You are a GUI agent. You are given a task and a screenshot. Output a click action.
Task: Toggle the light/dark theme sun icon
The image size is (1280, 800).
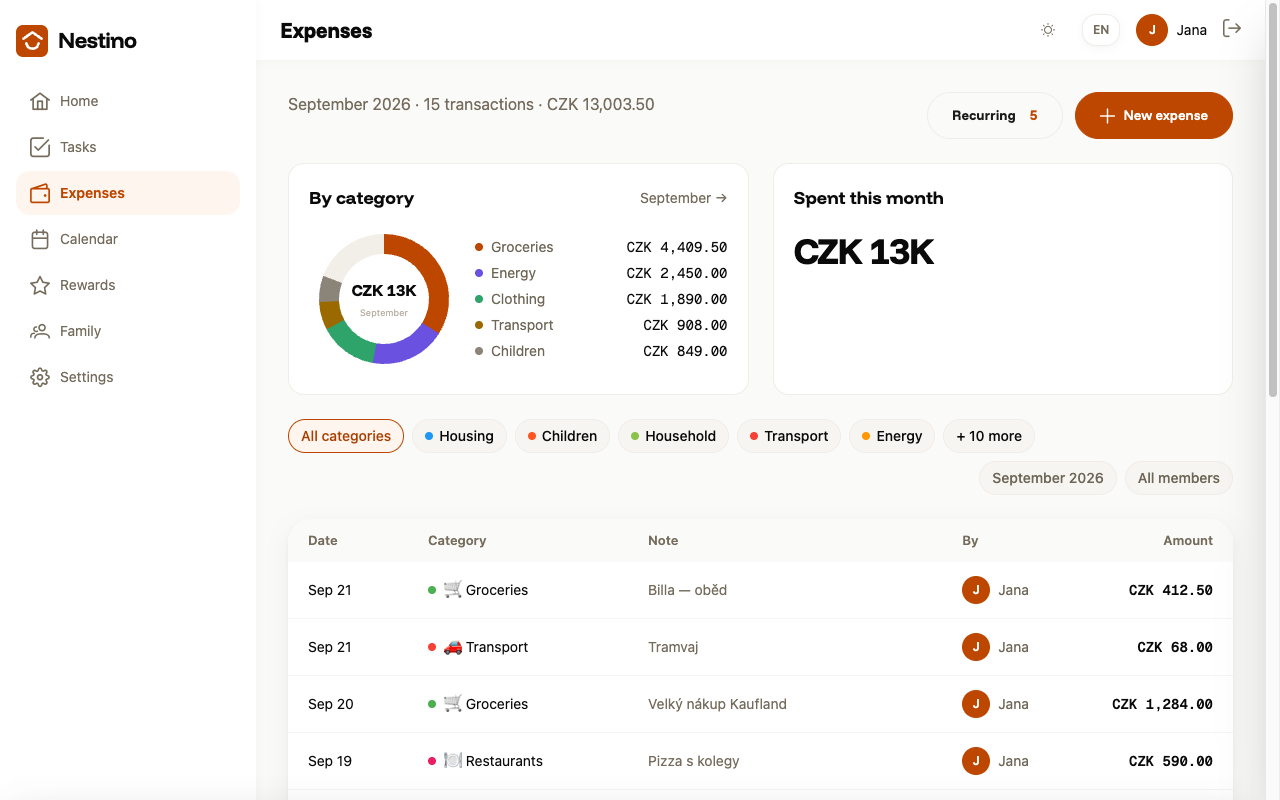[1048, 30]
